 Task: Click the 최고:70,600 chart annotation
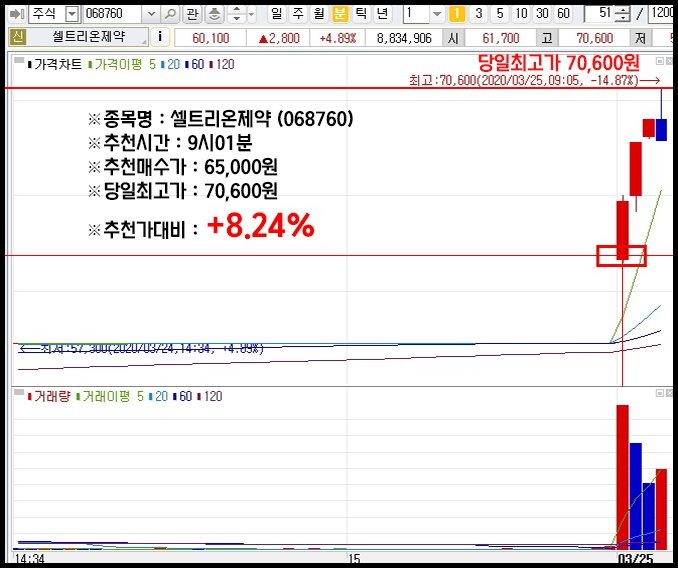click(534, 80)
